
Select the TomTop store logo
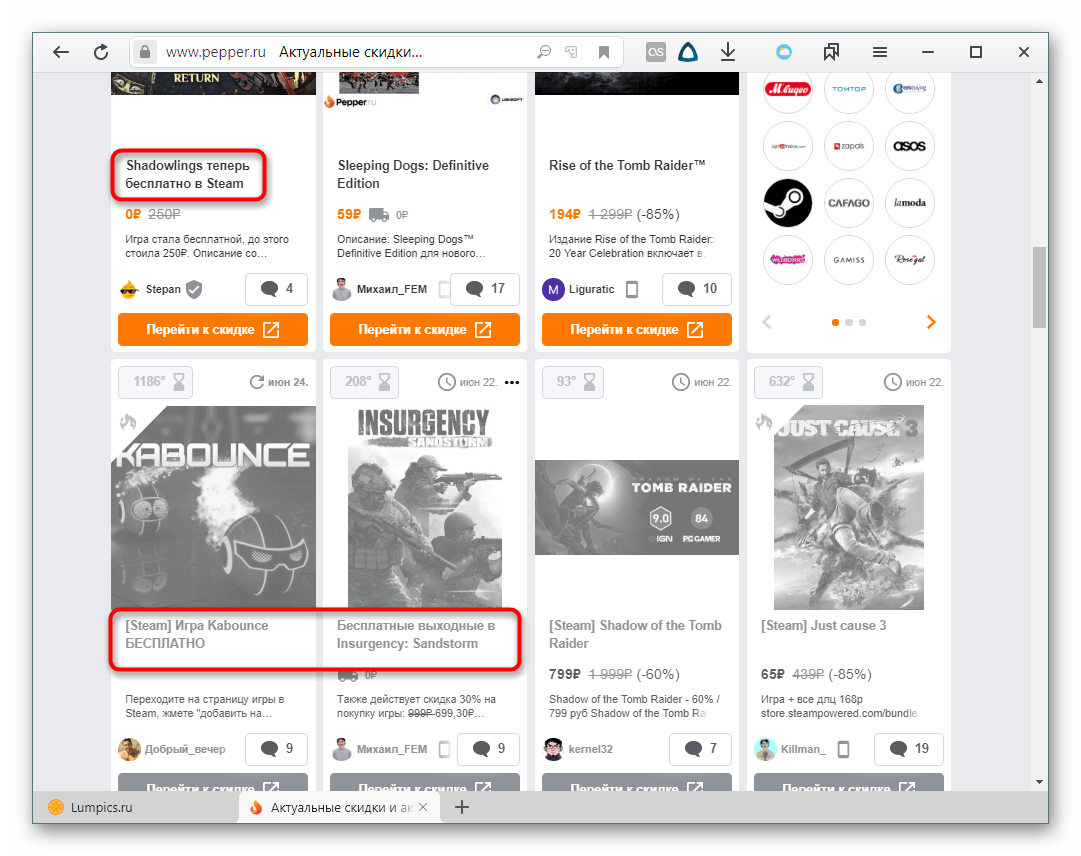click(849, 89)
